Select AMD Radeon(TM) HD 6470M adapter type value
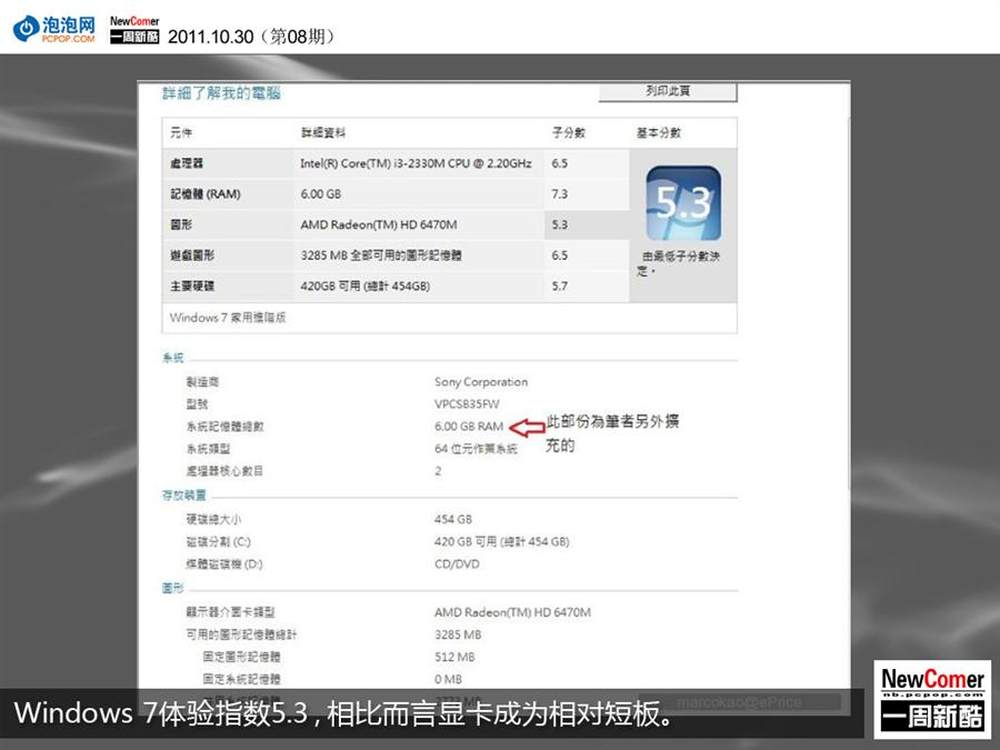This screenshot has width=1000, height=750. click(x=513, y=612)
